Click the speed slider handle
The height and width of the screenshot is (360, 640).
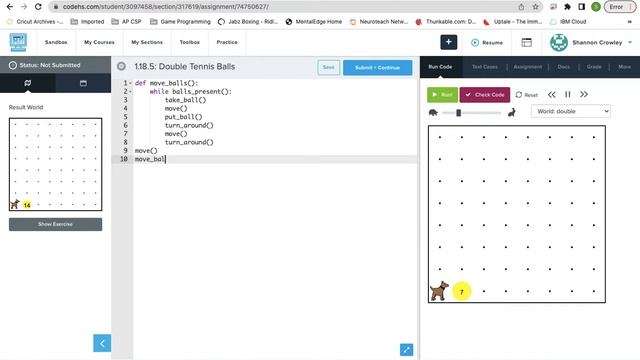458,113
